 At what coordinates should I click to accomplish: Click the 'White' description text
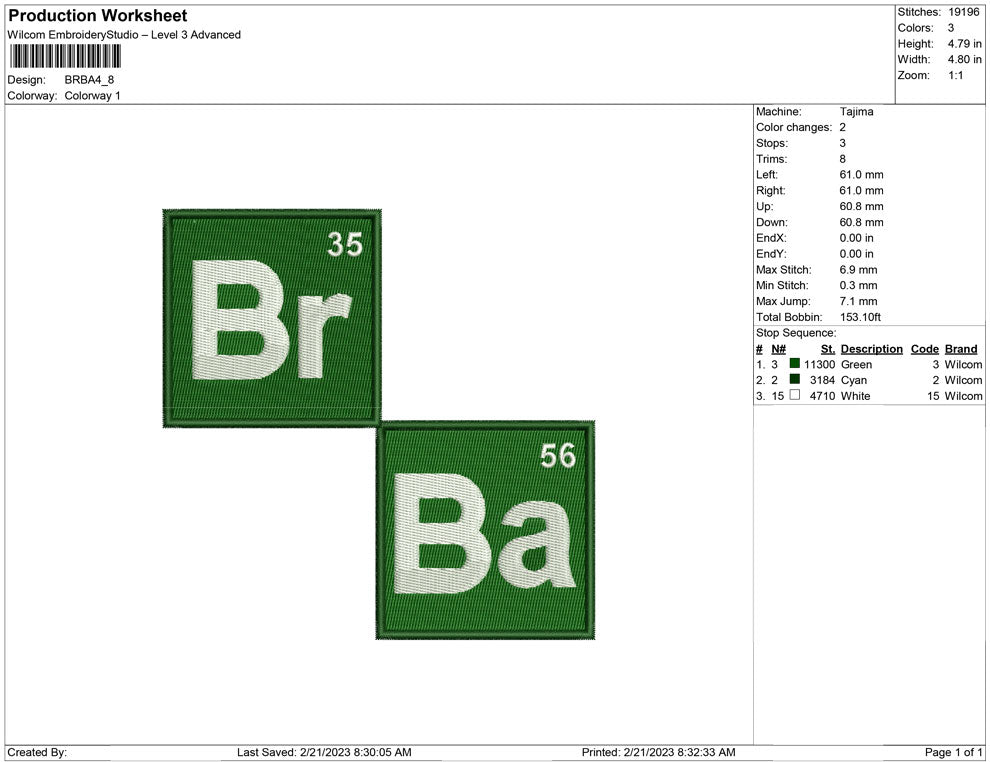[856, 396]
